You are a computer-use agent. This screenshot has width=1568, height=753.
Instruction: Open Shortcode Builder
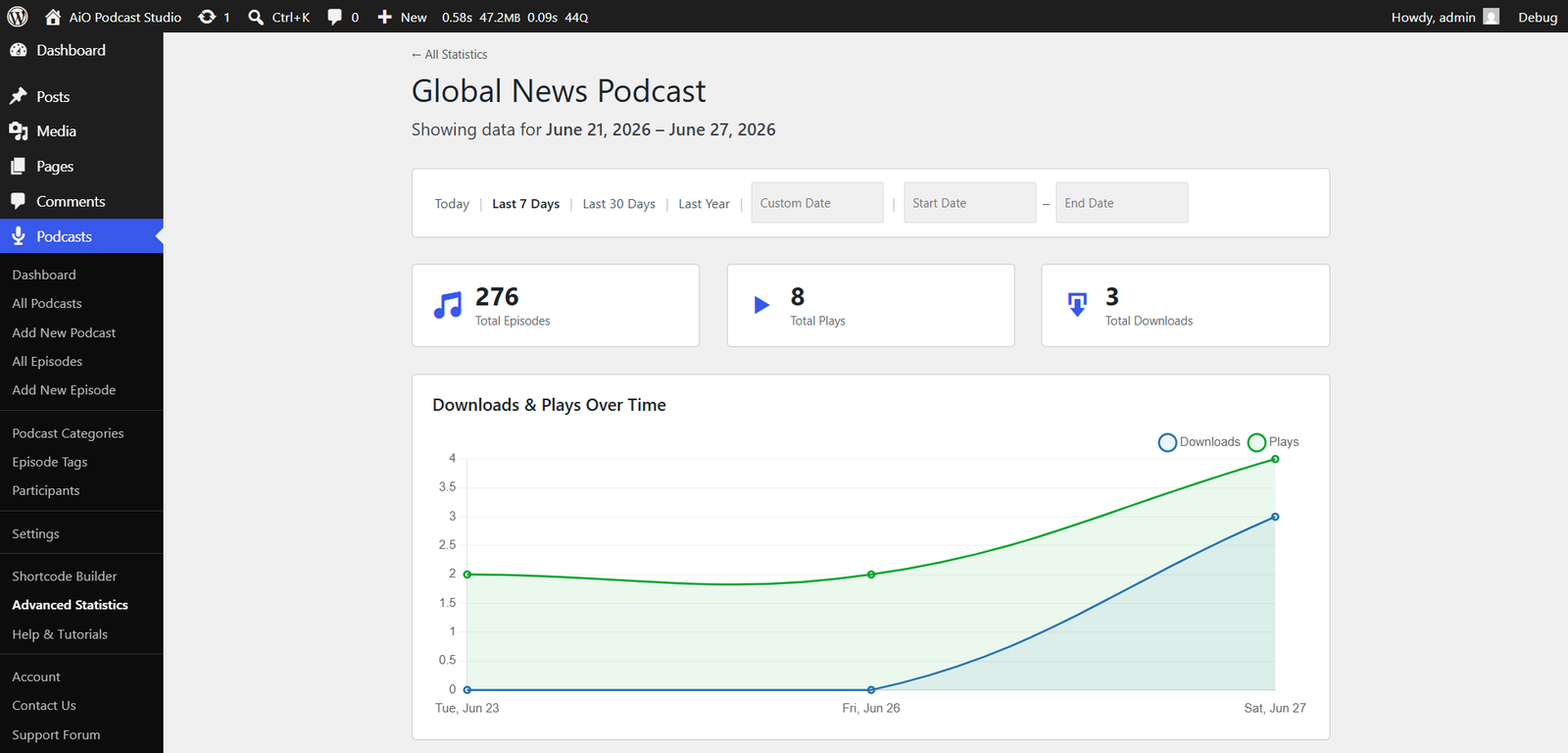coord(65,577)
